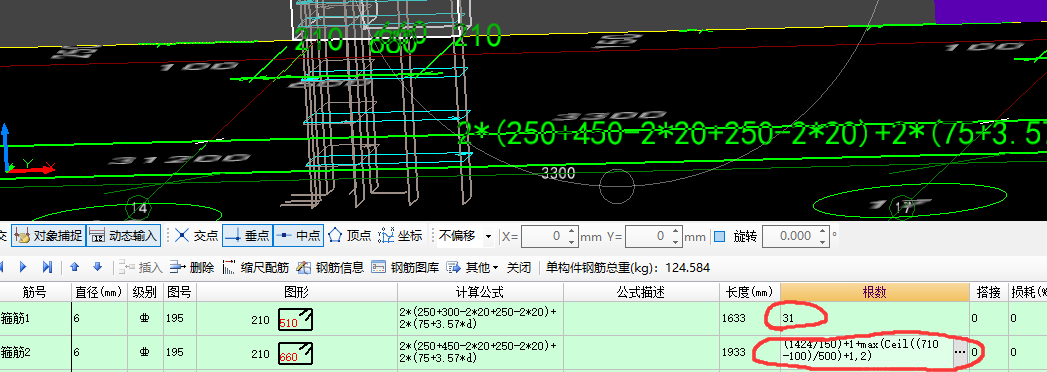Viewport: 1047px width, 372px height.
Task: Open the 钢筋图库 rebar shape library
Action: pos(405,268)
